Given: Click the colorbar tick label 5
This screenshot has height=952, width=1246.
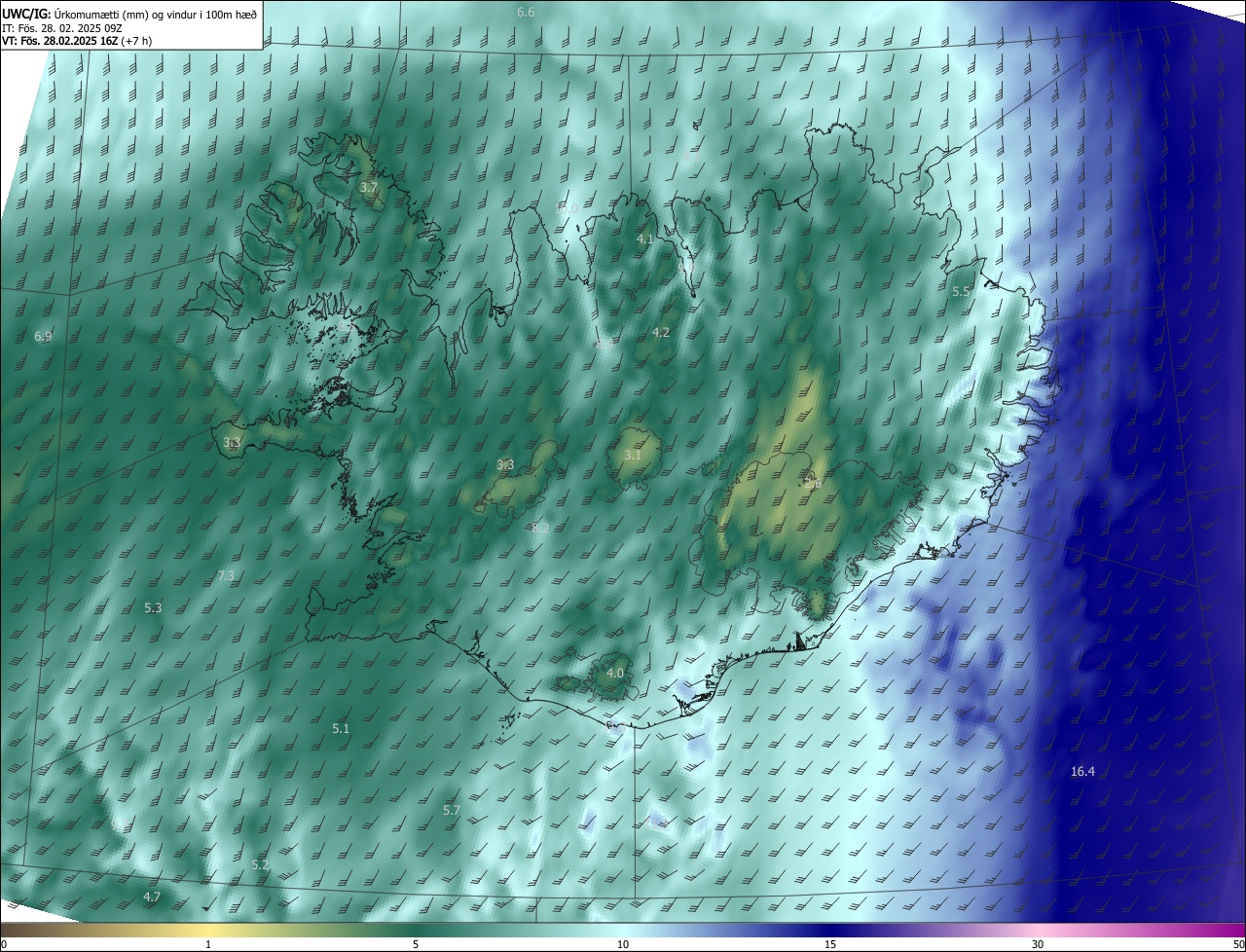Looking at the screenshot, I should click(416, 945).
